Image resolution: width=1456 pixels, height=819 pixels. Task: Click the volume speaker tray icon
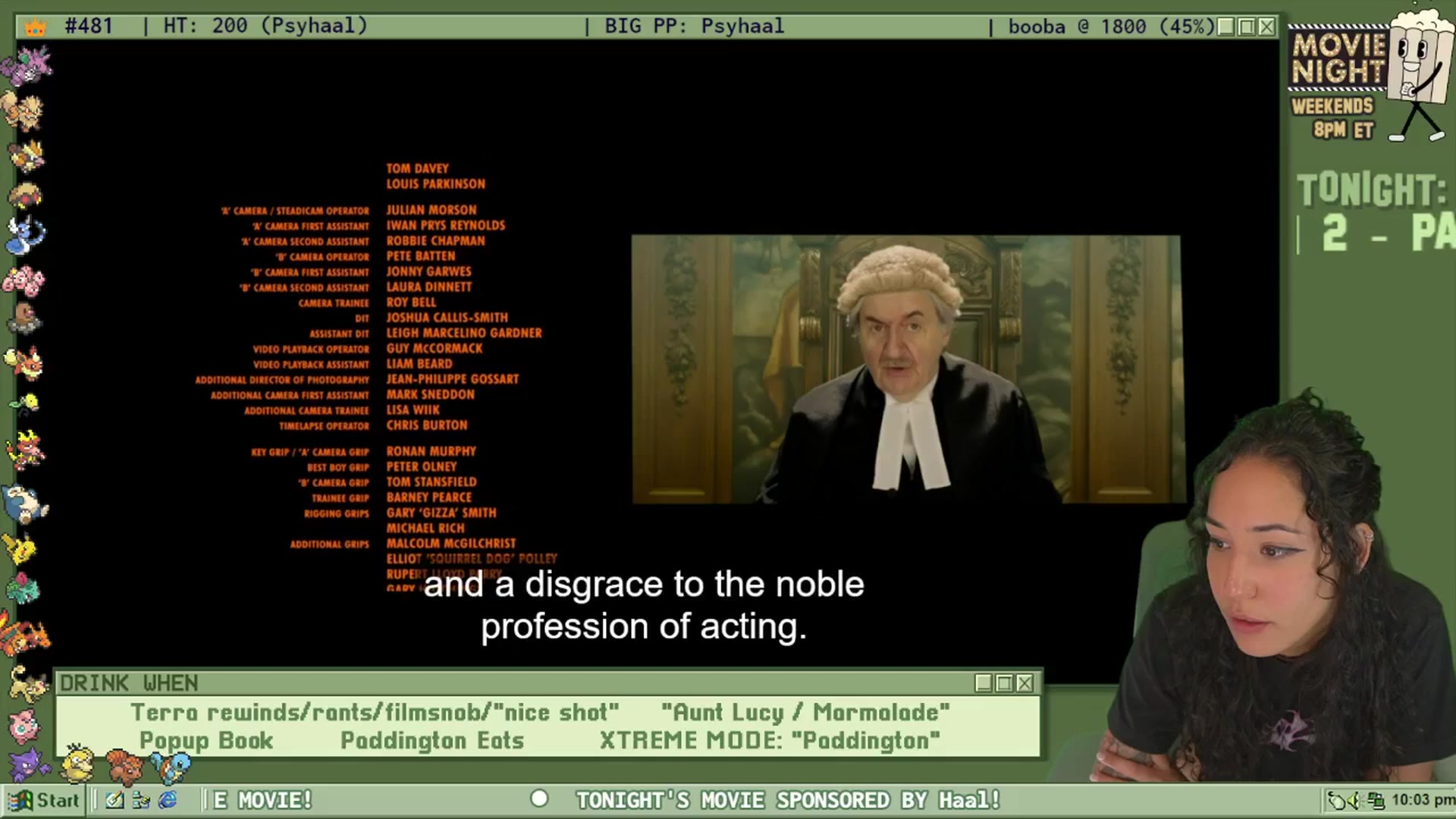click(x=1355, y=800)
